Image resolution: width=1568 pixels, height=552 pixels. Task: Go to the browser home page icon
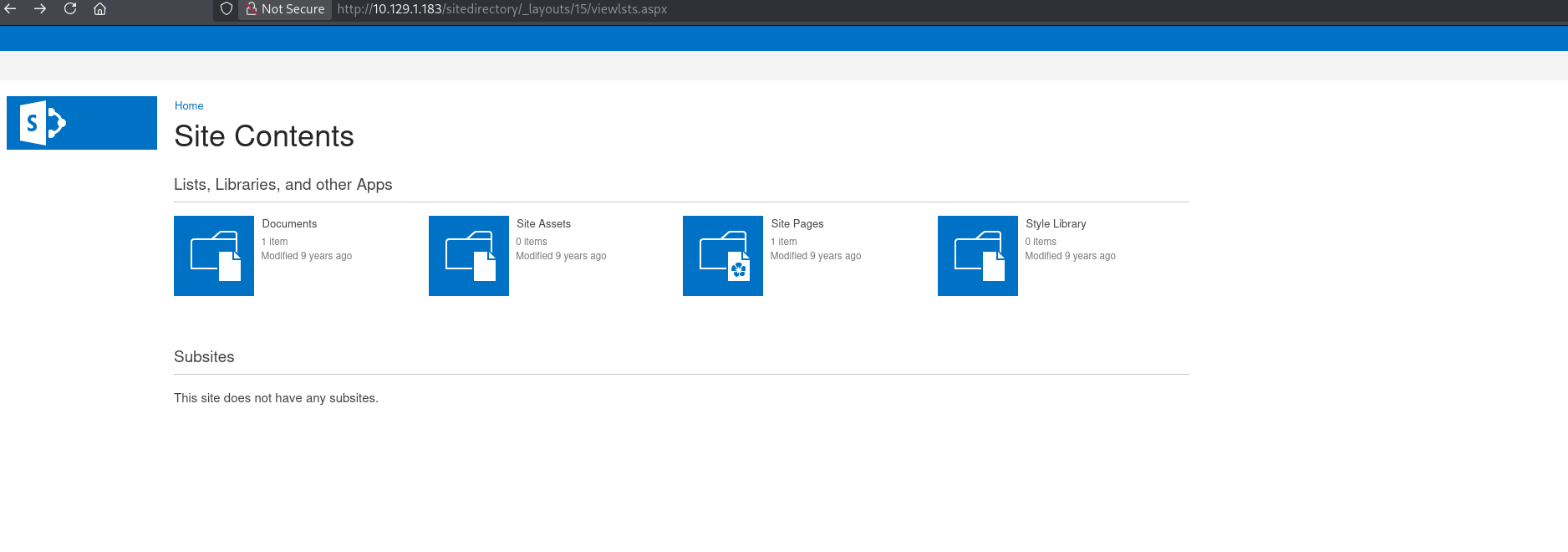[x=99, y=9]
